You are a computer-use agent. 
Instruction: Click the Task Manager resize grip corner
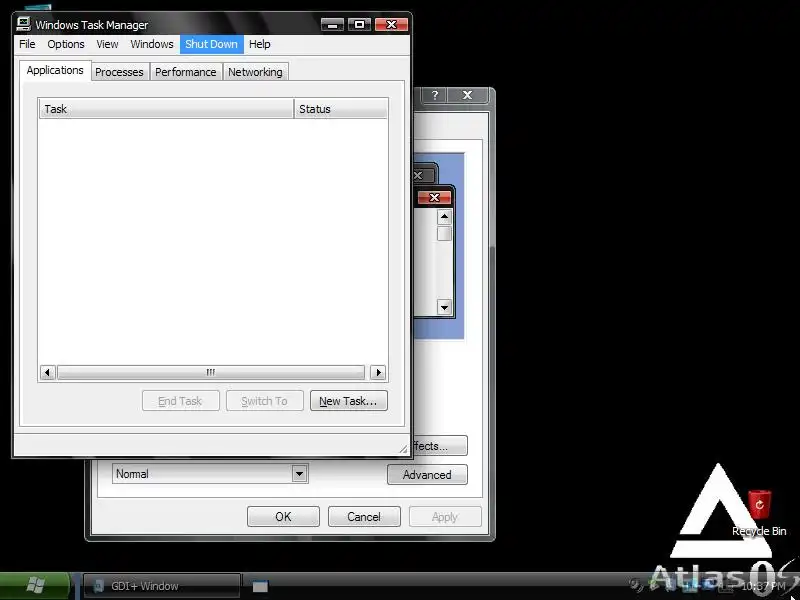404,448
